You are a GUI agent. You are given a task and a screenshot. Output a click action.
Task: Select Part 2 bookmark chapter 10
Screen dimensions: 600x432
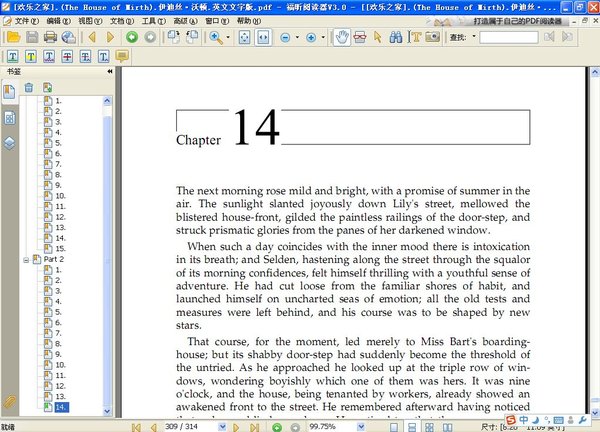[60, 365]
